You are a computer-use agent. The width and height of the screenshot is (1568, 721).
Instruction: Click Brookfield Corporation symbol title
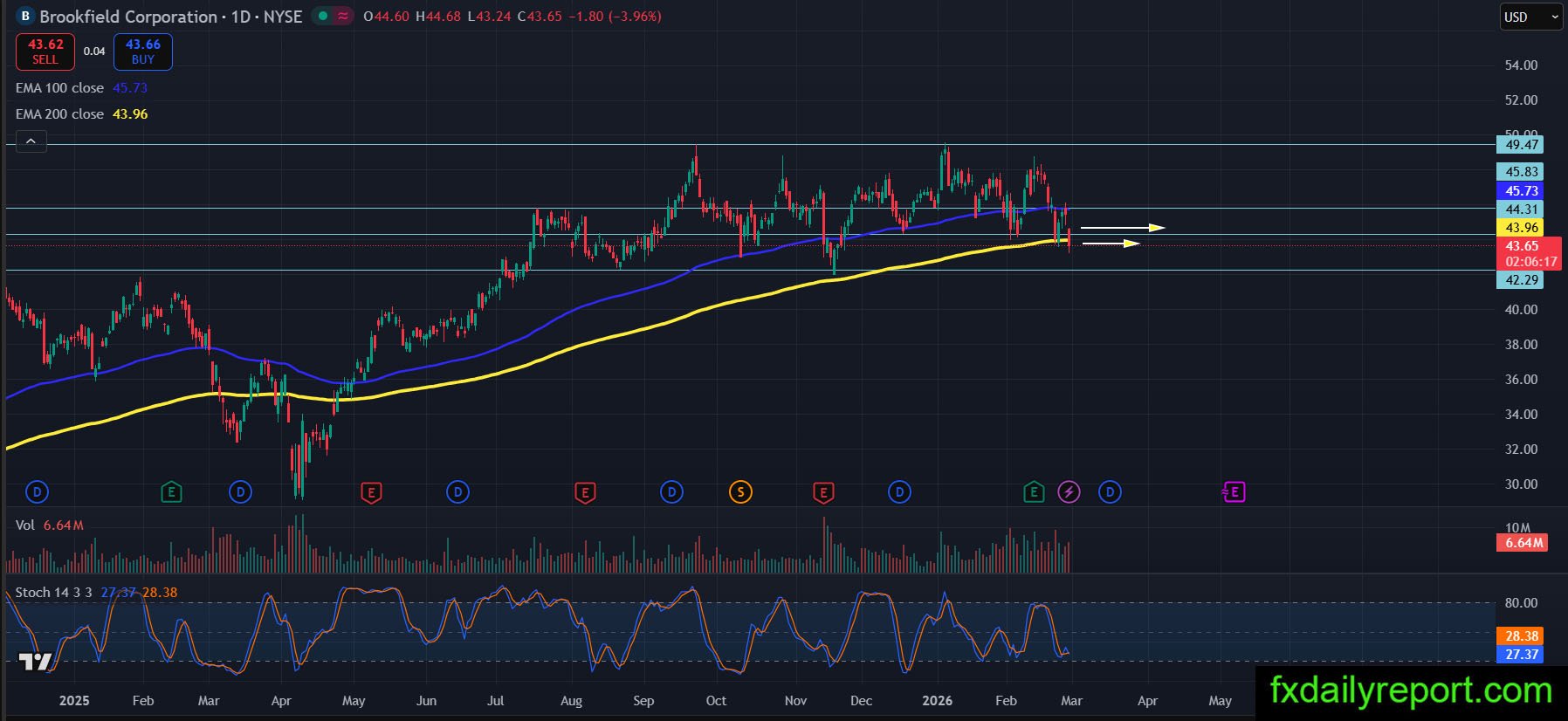point(128,17)
